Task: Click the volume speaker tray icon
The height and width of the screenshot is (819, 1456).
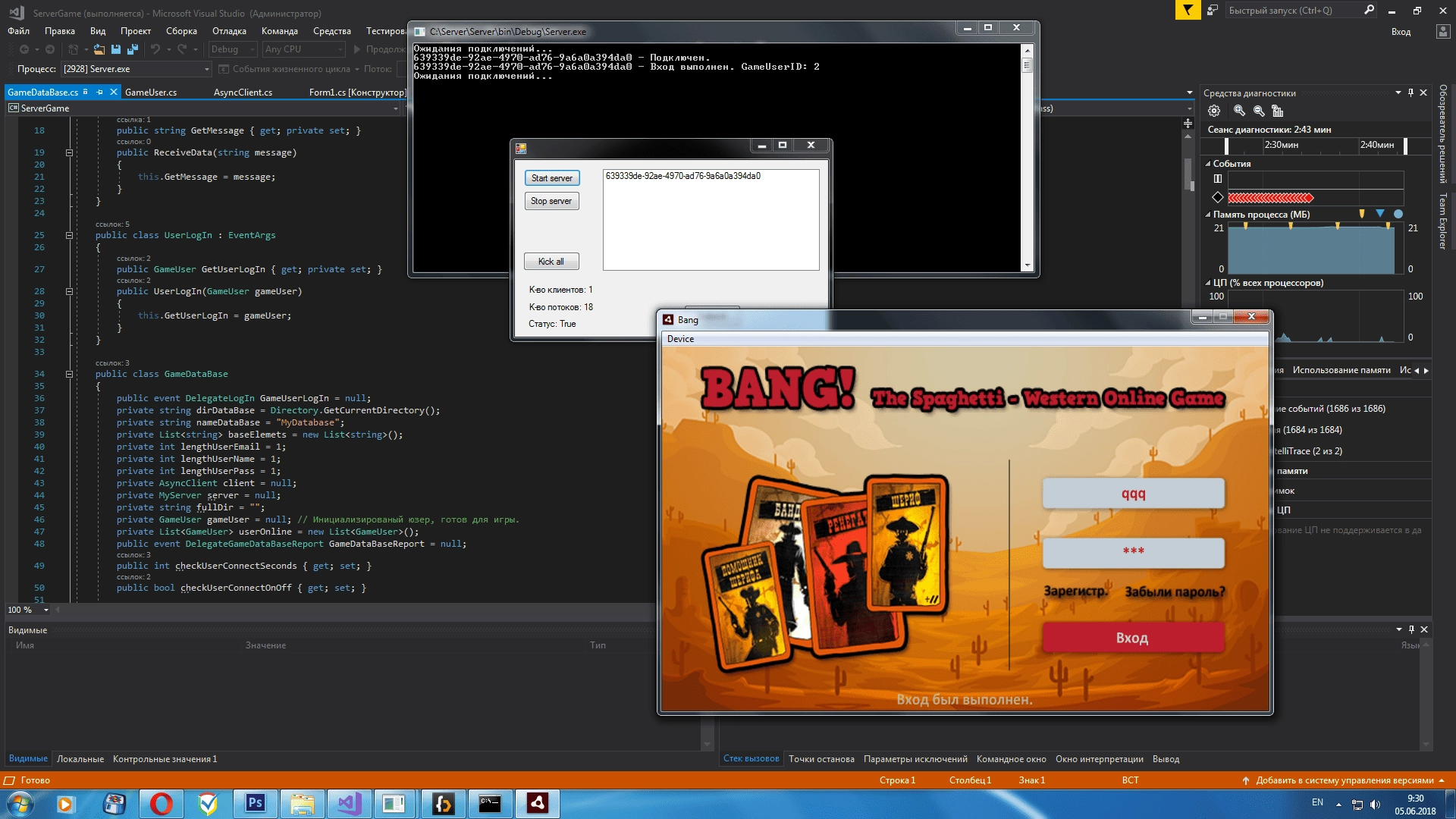Action: pos(1376,805)
